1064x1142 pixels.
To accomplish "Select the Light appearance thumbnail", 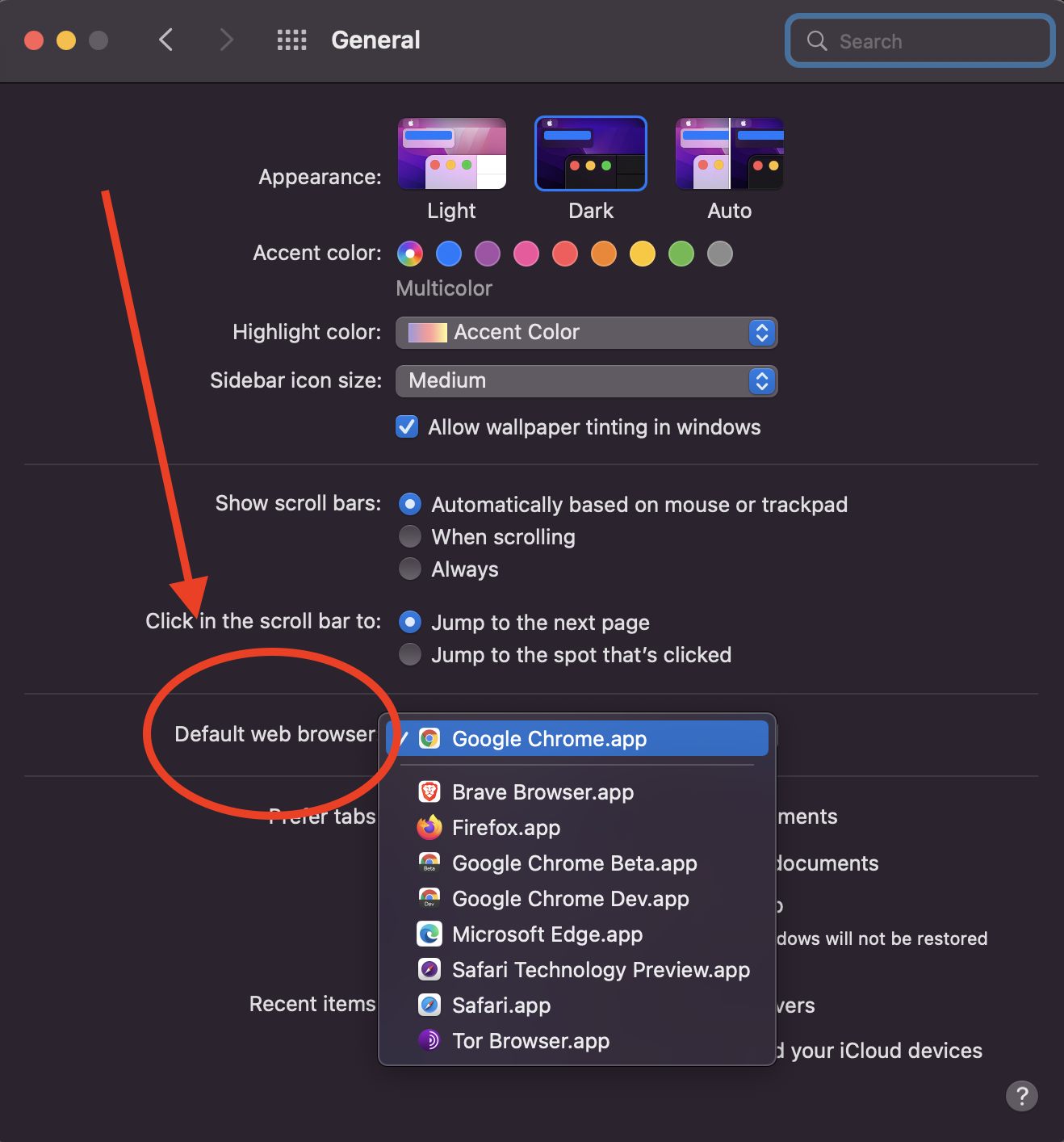I will pyautogui.click(x=452, y=153).
